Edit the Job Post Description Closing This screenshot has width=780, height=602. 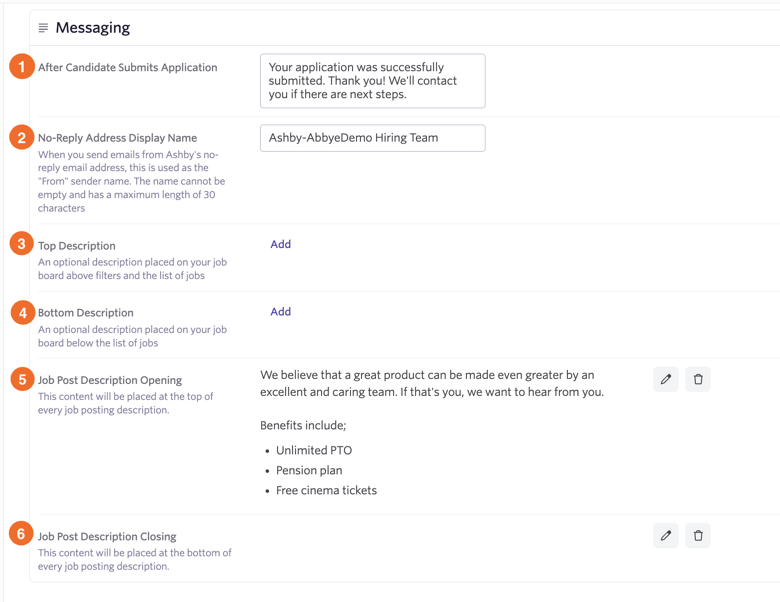666,535
